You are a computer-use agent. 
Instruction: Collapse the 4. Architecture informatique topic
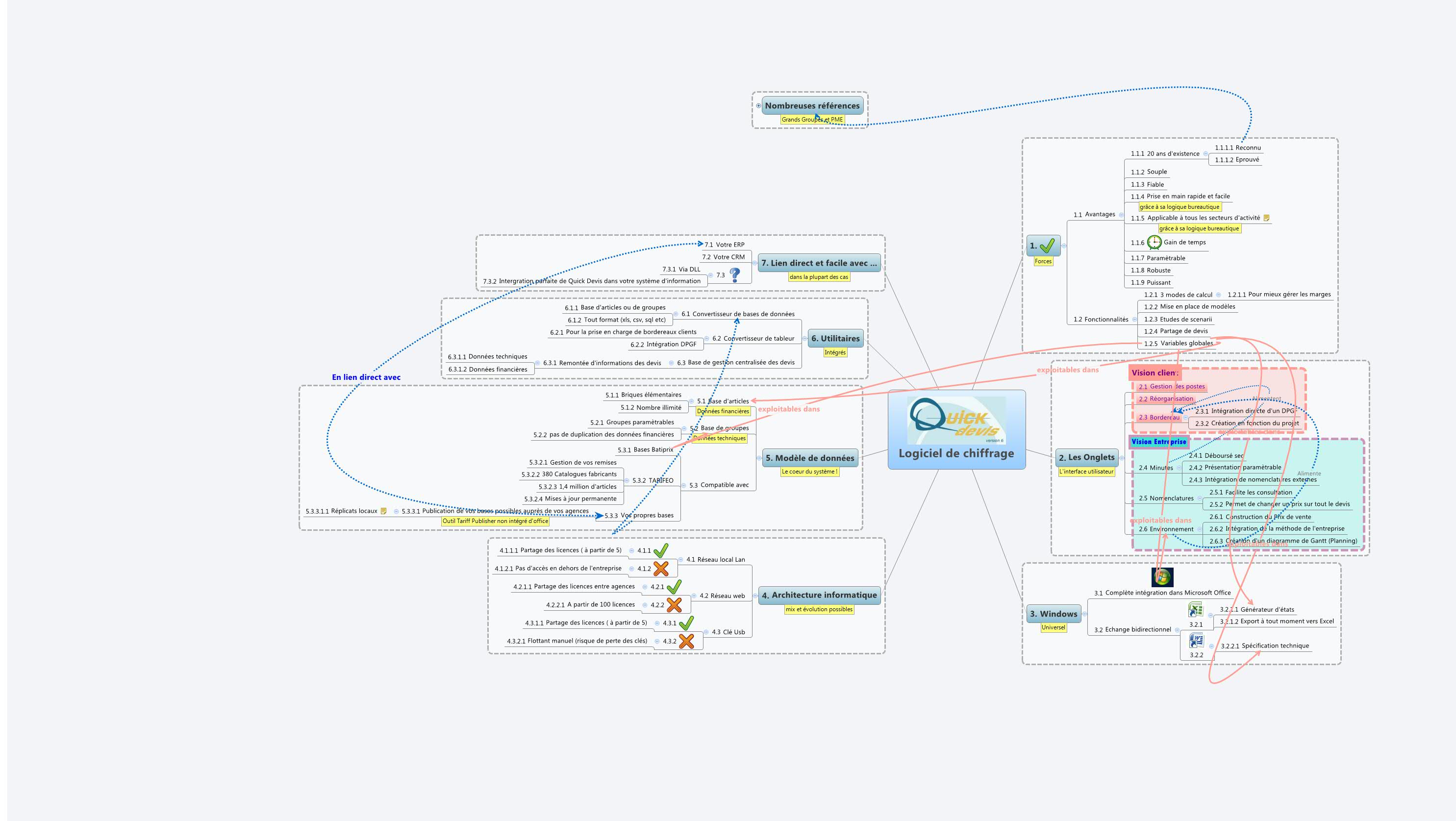755,595
